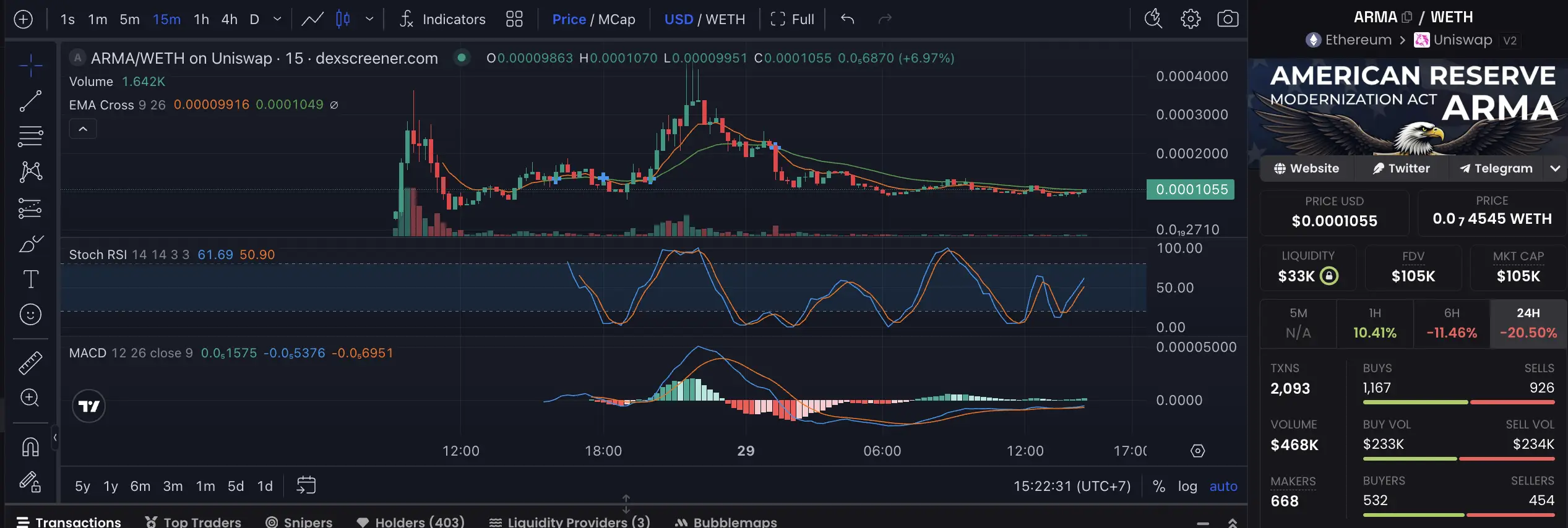This screenshot has height=528, width=1568.
Task: Copy the ARMA token address
Action: pos(1406,17)
